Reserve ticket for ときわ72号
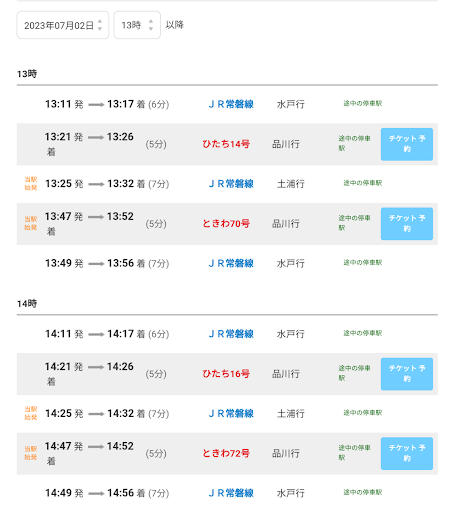 pyautogui.click(x=407, y=453)
